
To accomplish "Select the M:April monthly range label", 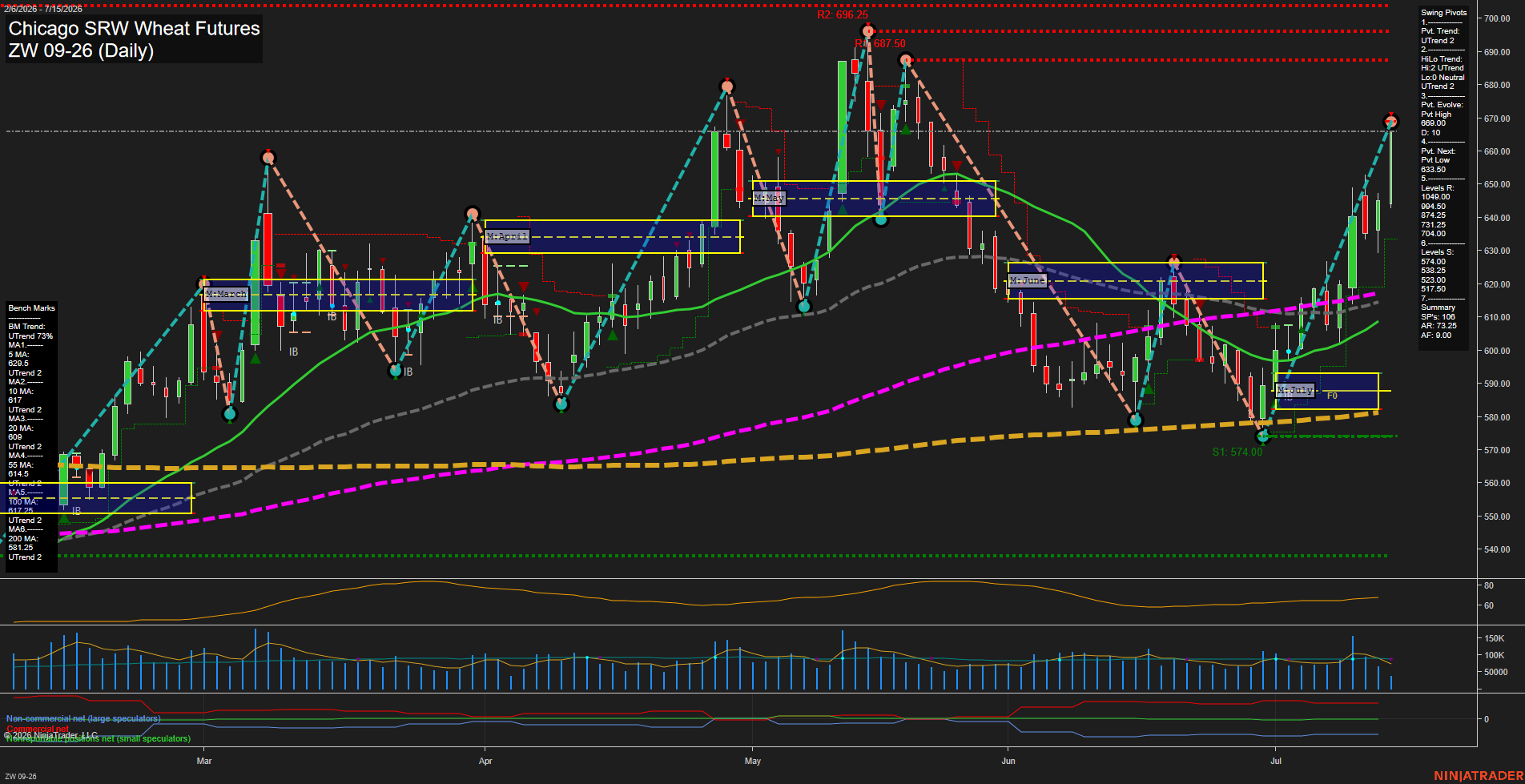I will pyautogui.click(x=507, y=236).
